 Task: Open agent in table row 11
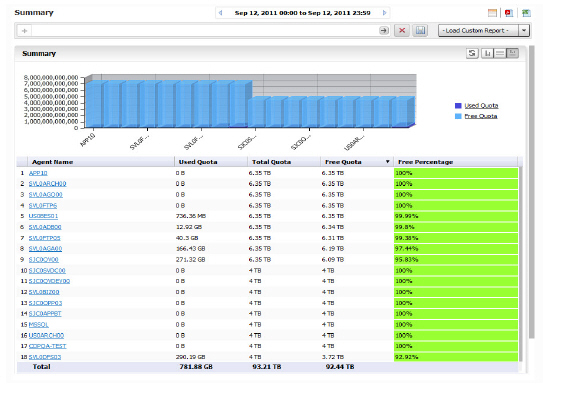pyautogui.click(x=49, y=281)
